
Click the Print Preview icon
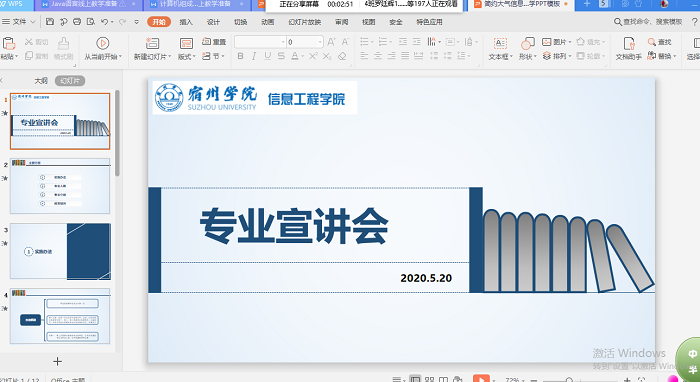tap(91, 22)
